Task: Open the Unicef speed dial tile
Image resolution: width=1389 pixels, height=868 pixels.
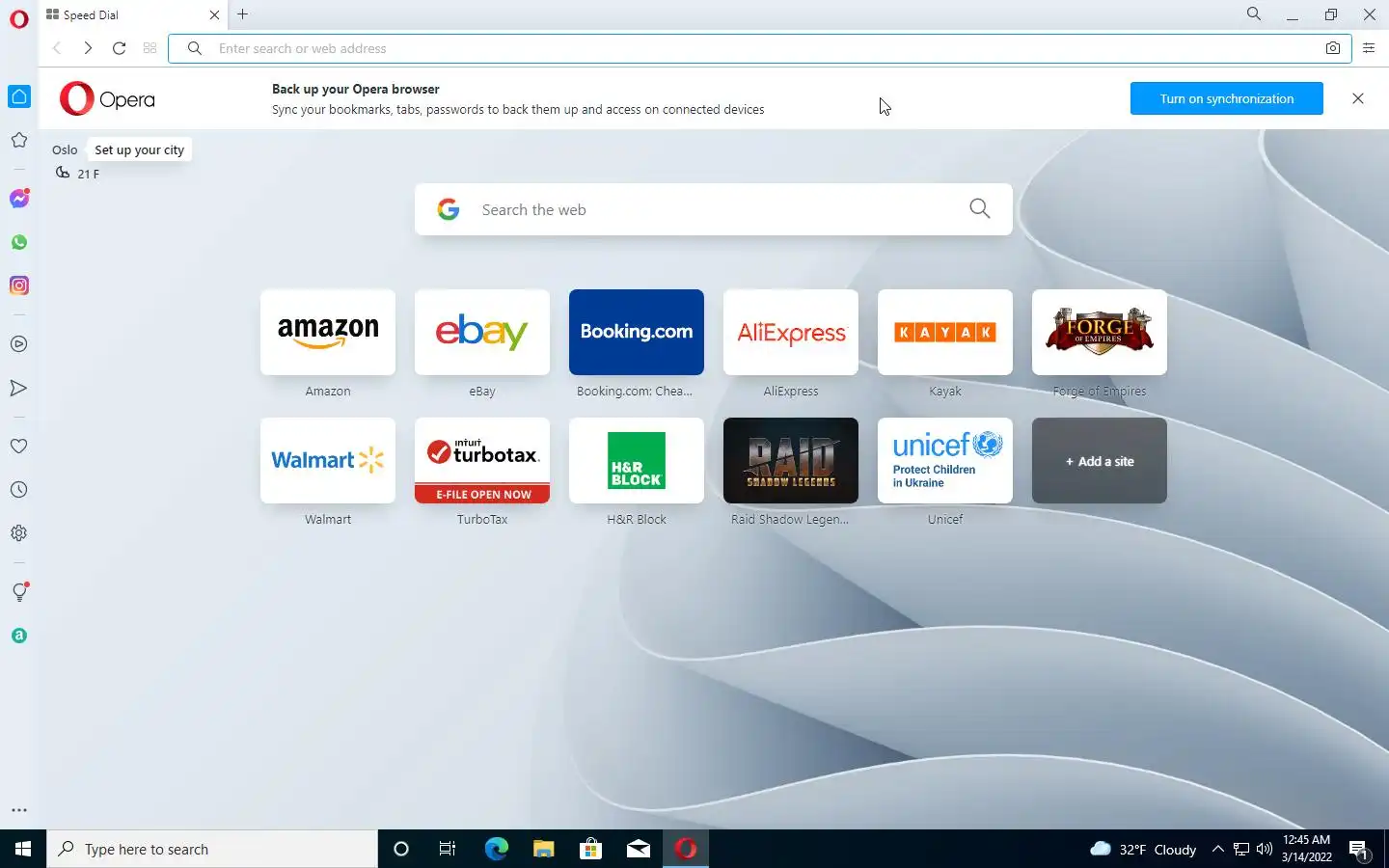Action: (945, 461)
